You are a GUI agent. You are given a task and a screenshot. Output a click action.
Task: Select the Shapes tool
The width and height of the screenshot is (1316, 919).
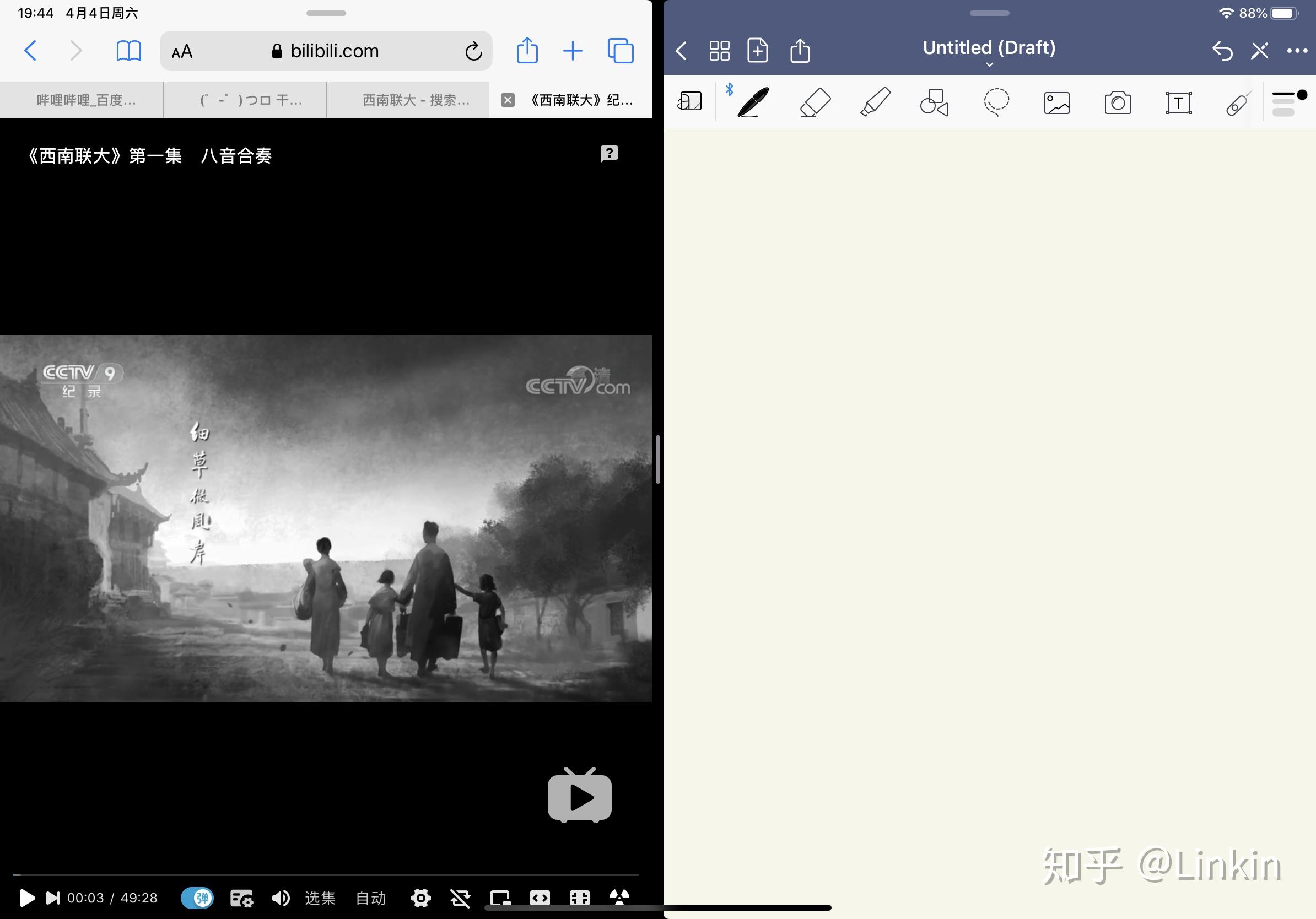(x=935, y=102)
